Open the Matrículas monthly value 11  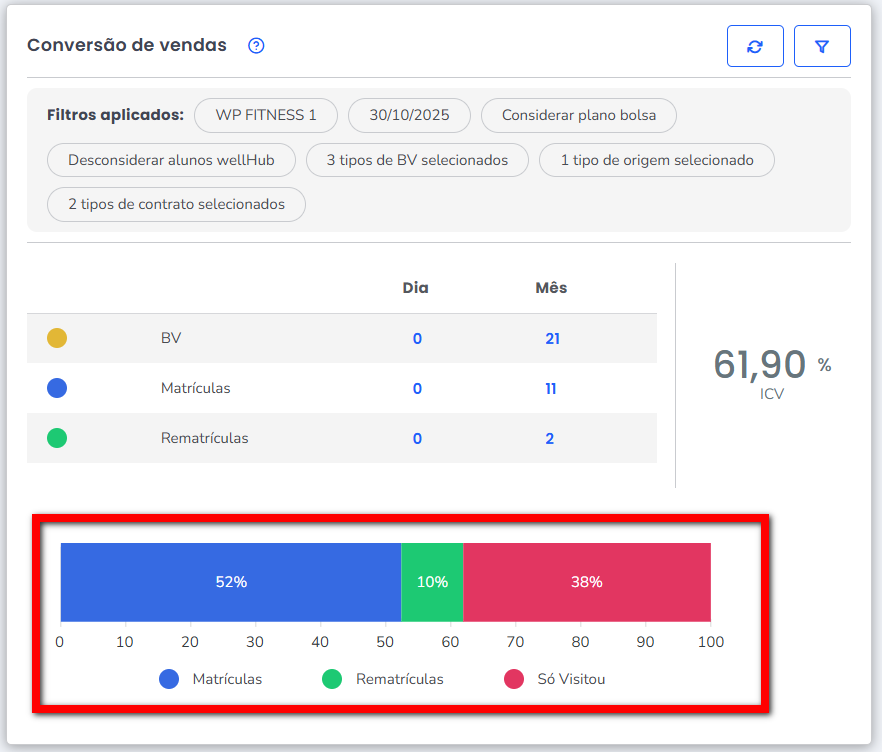pos(551,389)
